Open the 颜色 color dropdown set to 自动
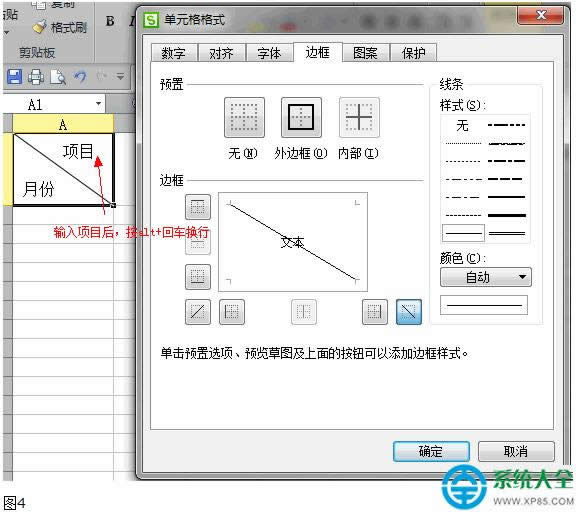This screenshot has width=576, height=512. pyautogui.click(x=485, y=277)
